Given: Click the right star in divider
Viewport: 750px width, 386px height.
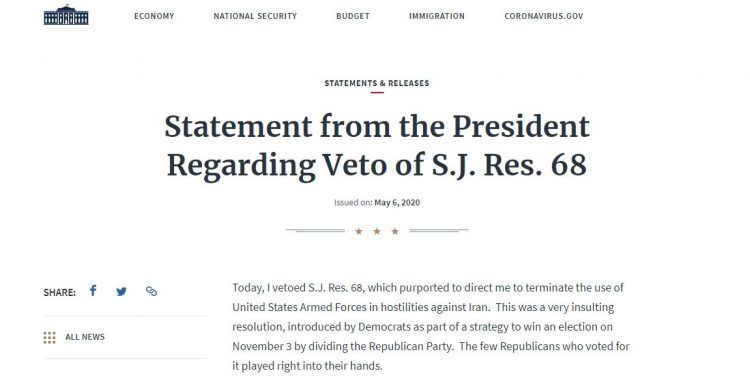Looking at the screenshot, I should point(395,232).
